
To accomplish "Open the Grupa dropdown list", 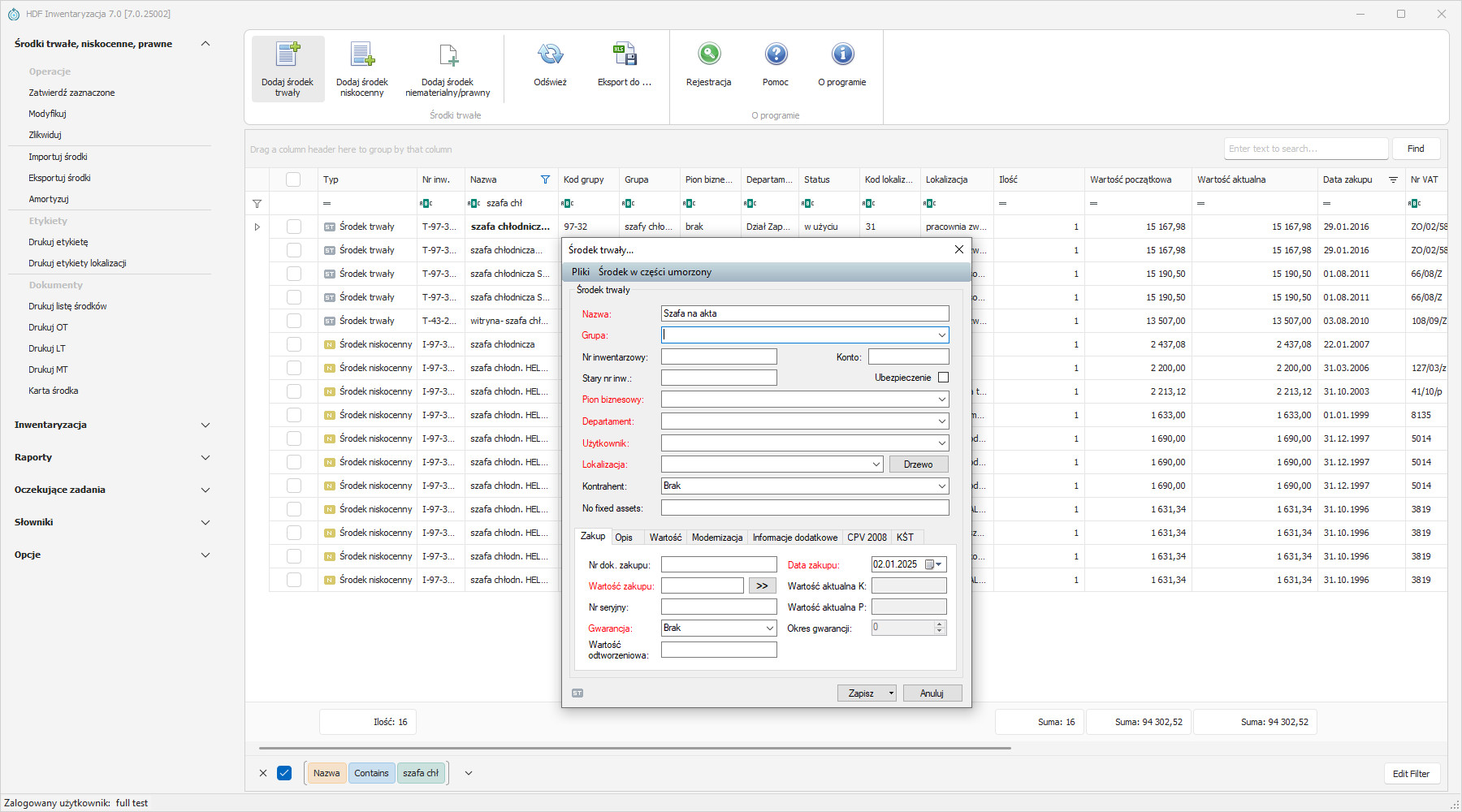I will [x=941, y=335].
